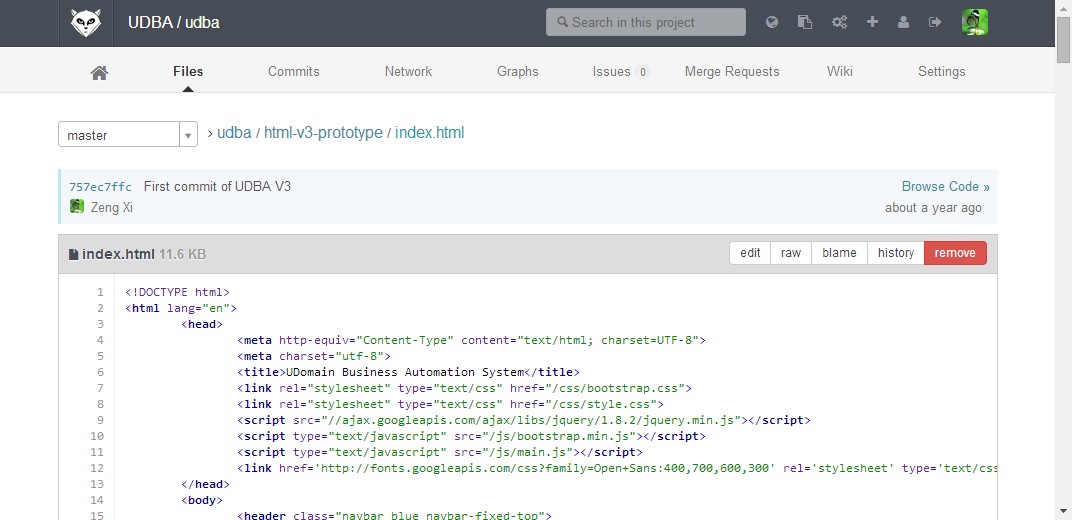
Task: Click search magnifier icon in search box
Action: point(563,23)
